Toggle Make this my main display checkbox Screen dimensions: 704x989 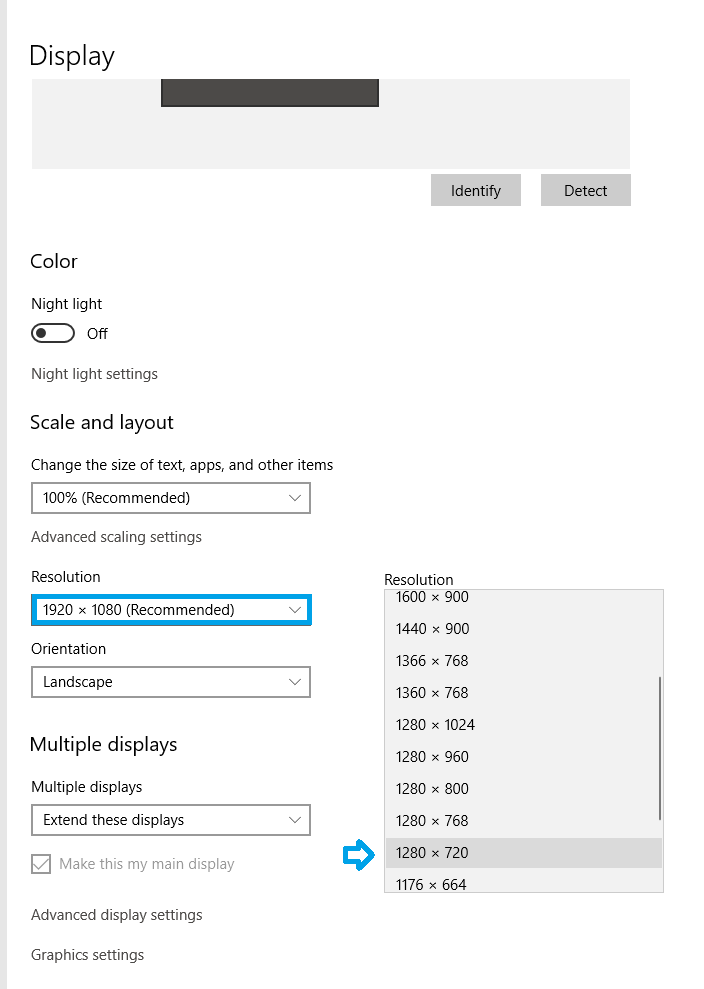pyautogui.click(x=41, y=863)
